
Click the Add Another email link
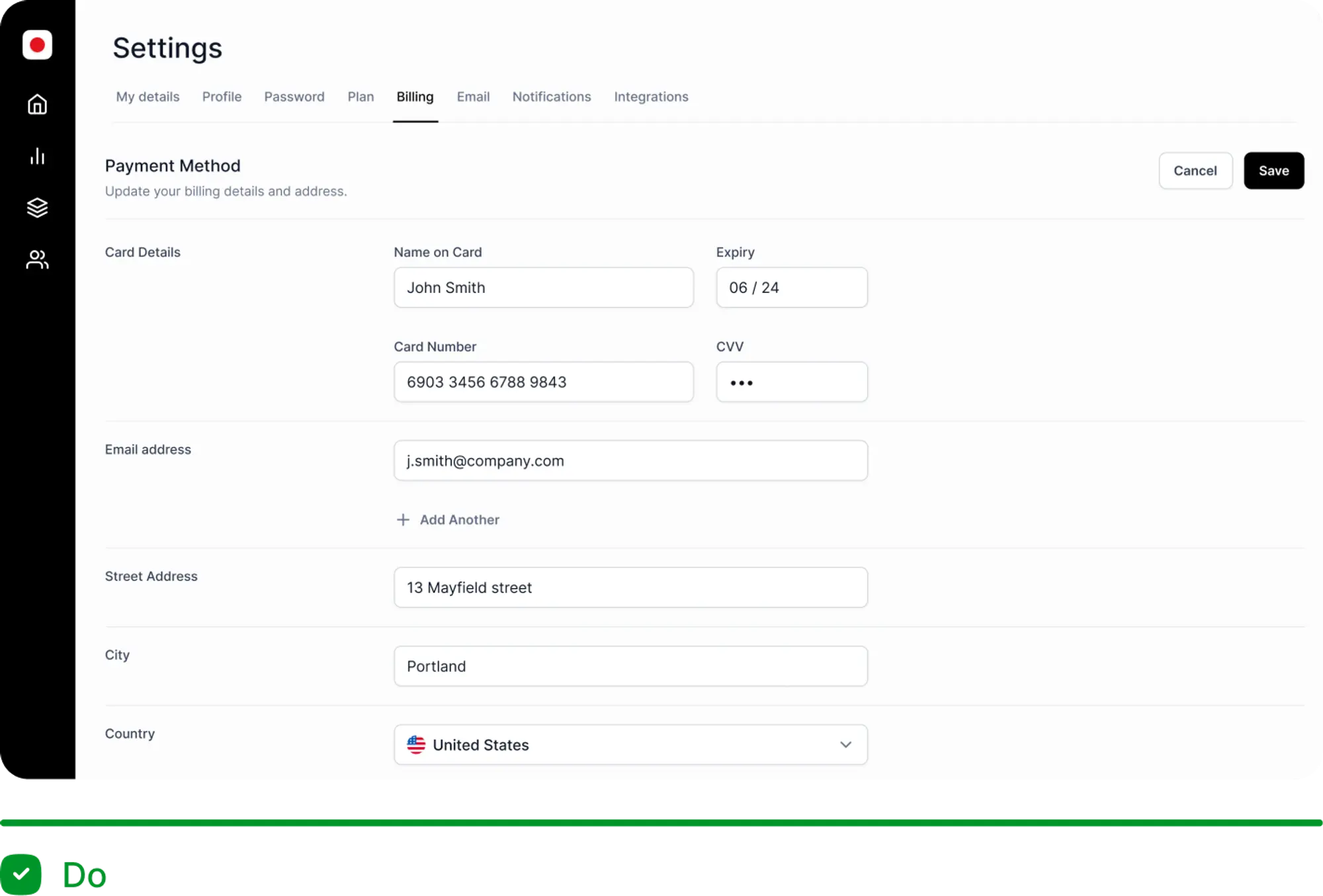459,520
